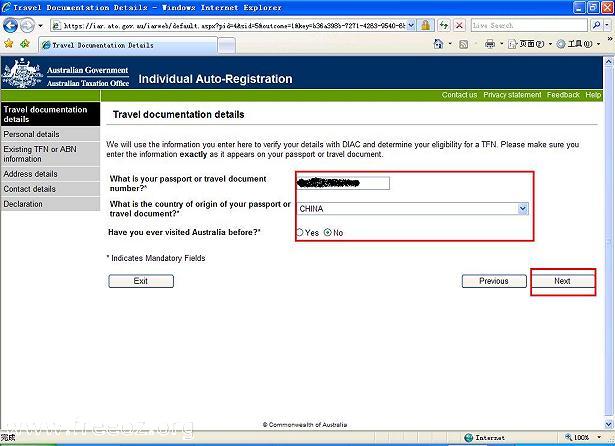Click the browser Forward arrow button
615x446 pixels.
[x=27, y=26]
